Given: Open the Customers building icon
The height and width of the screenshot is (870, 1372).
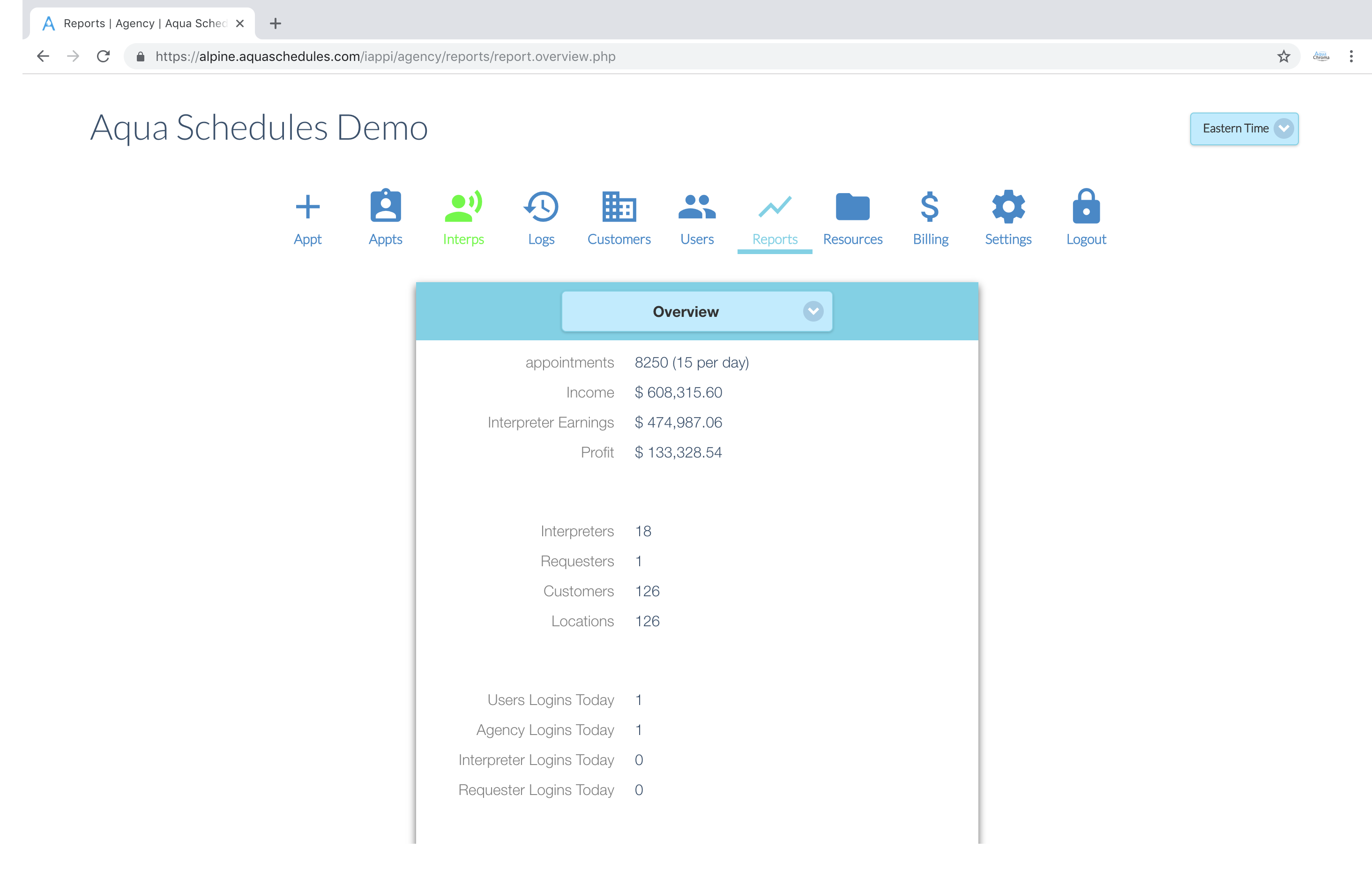Looking at the screenshot, I should 619,206.
